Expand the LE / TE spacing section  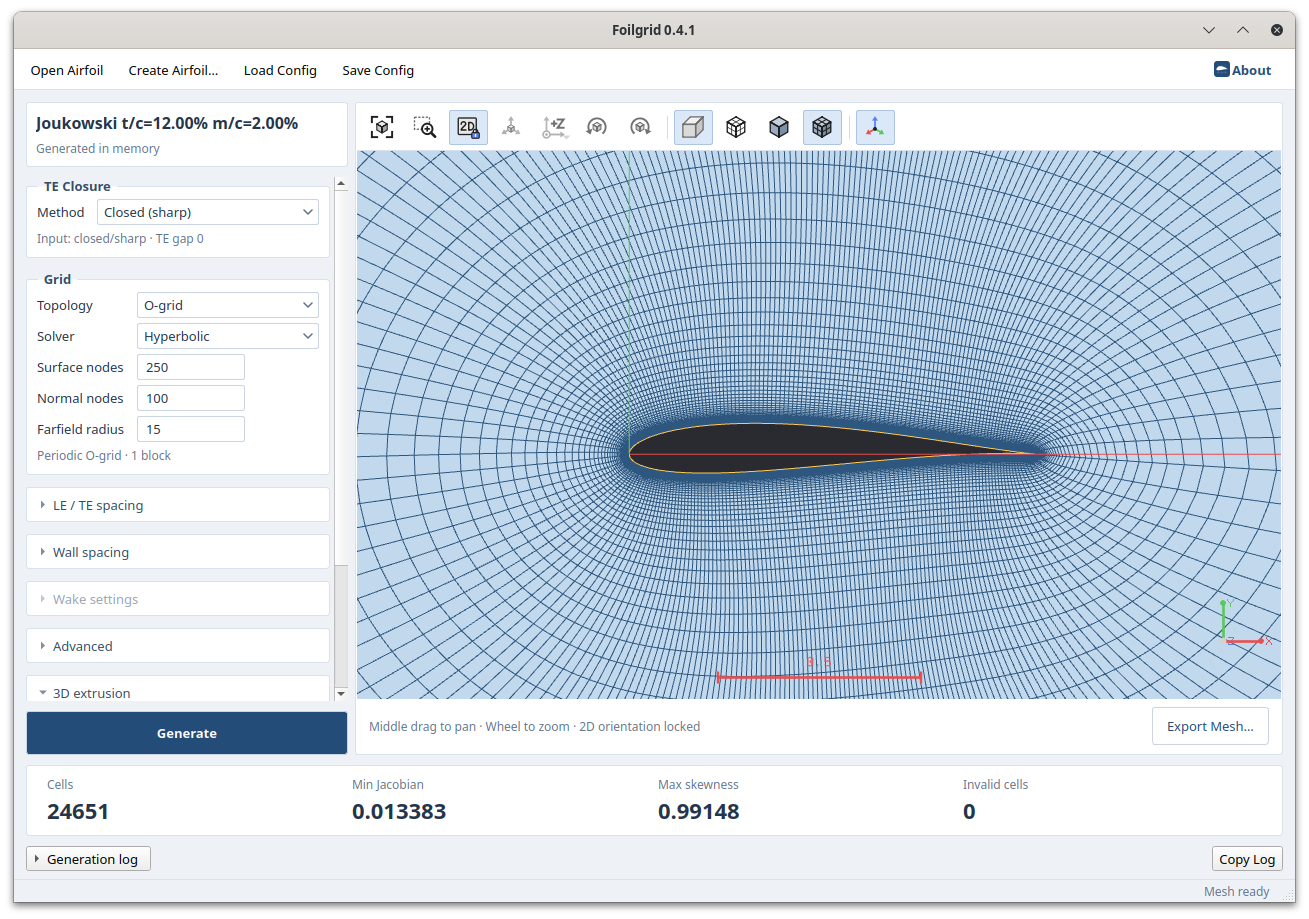pos(178,505)
